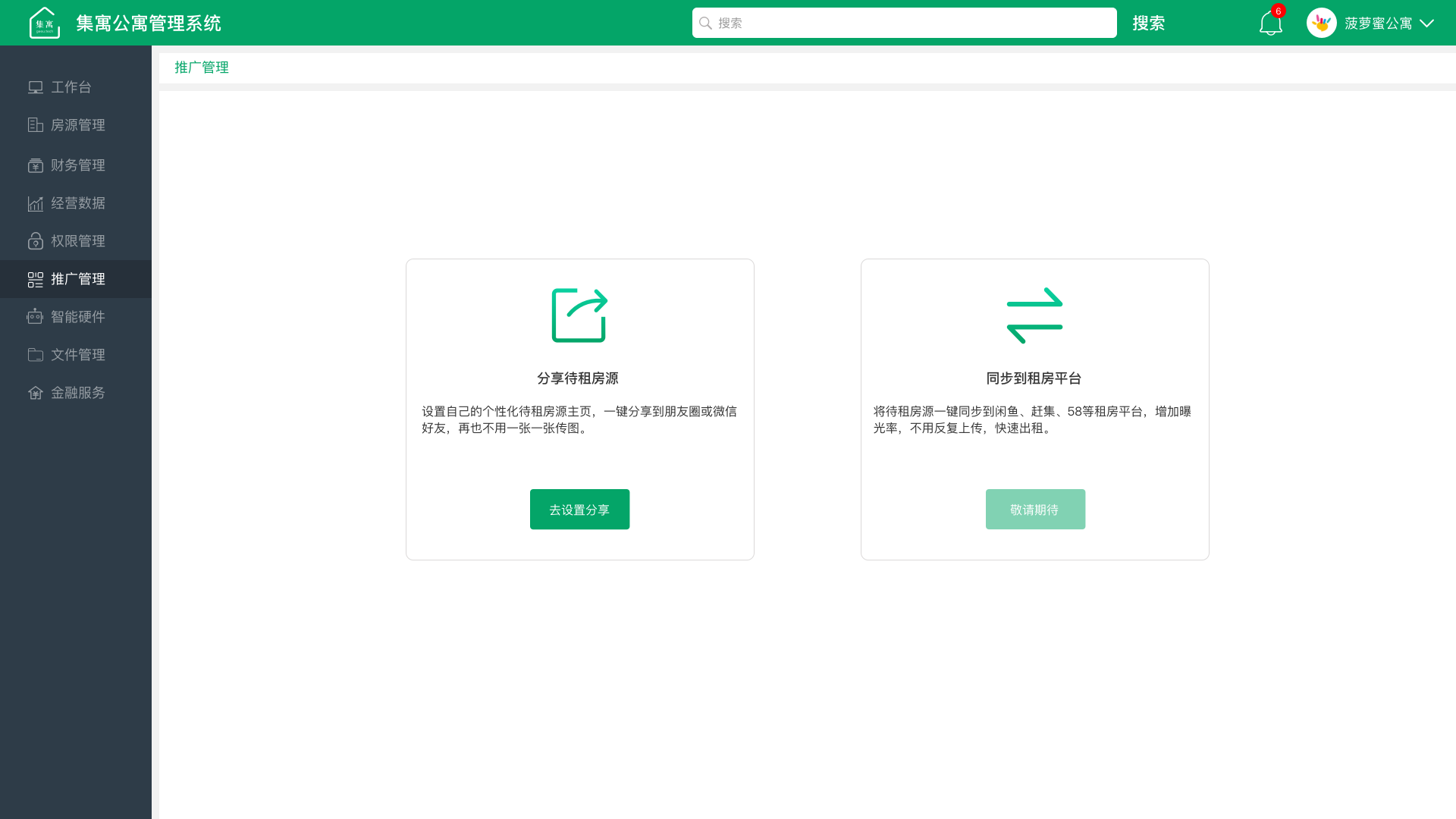Click description starting 将待租房源一键同步到闲鱼
This screenshot has height=819, width=1456.
[x=1032, y=419]
